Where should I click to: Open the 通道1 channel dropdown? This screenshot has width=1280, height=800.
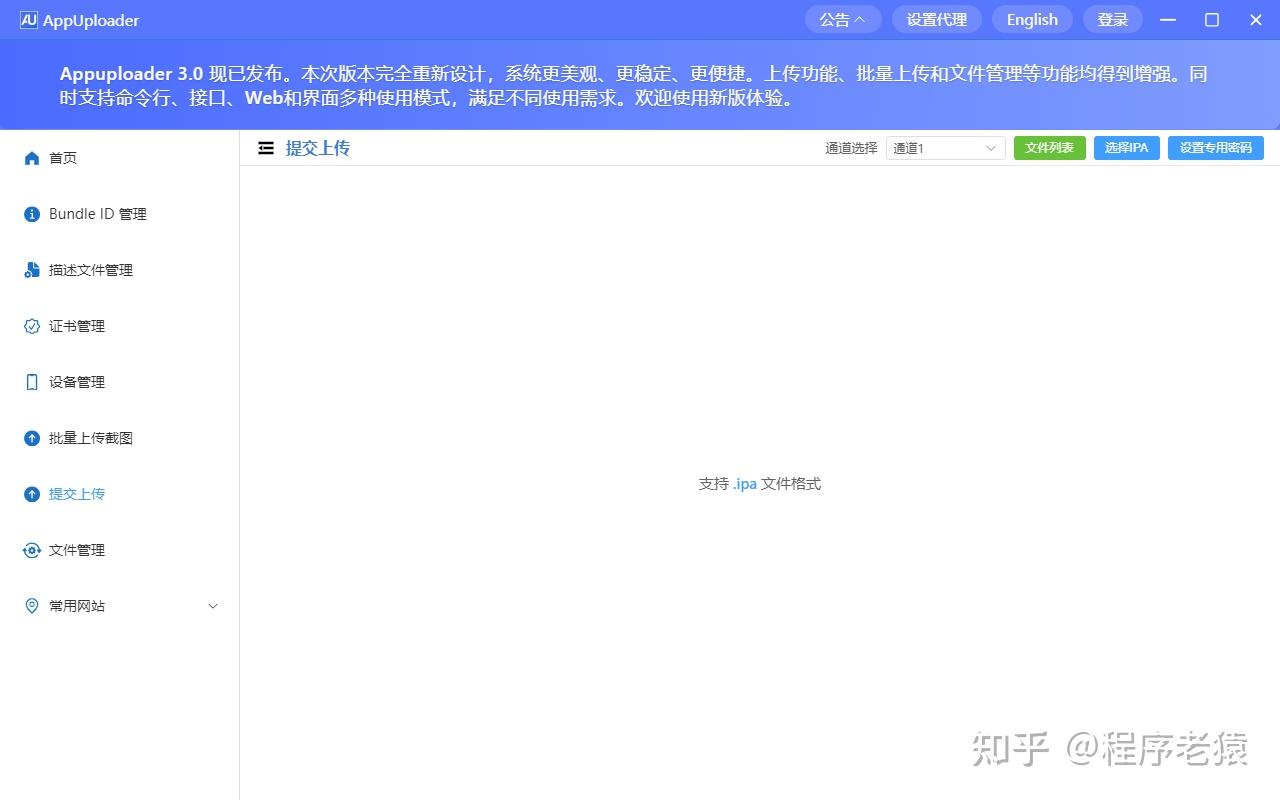(x=946, y=148)
